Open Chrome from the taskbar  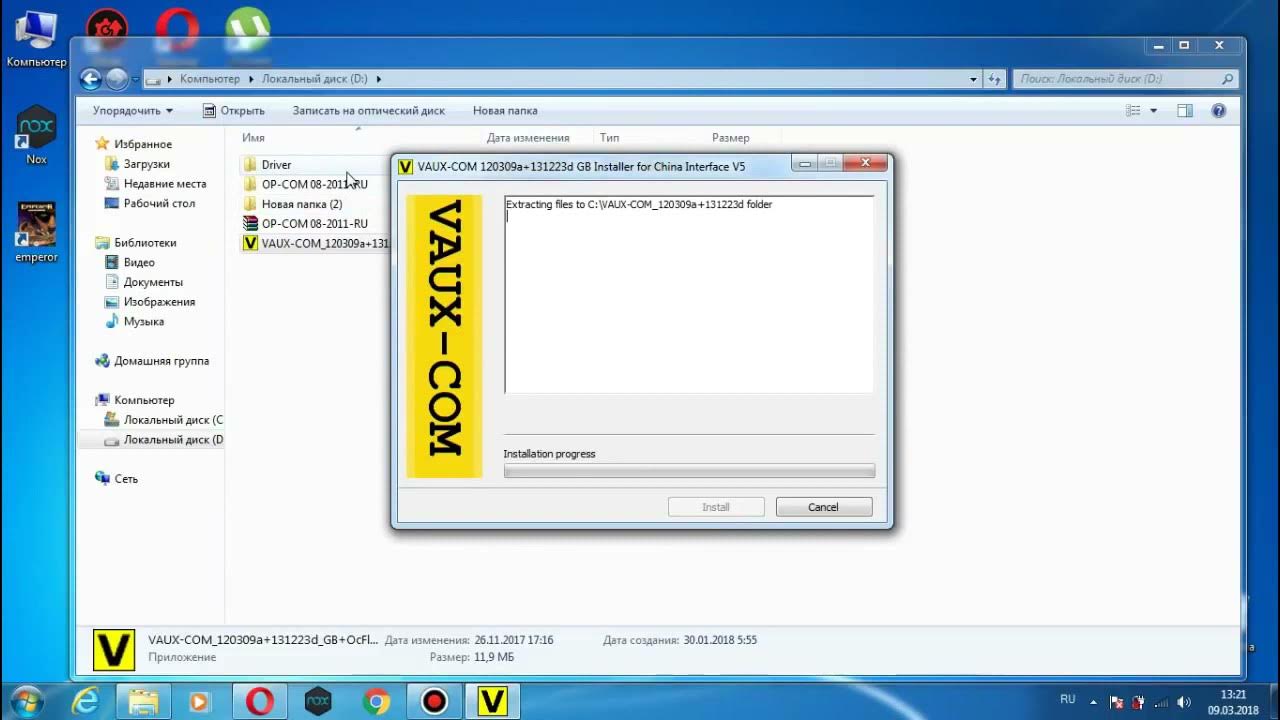pos(377,702)
